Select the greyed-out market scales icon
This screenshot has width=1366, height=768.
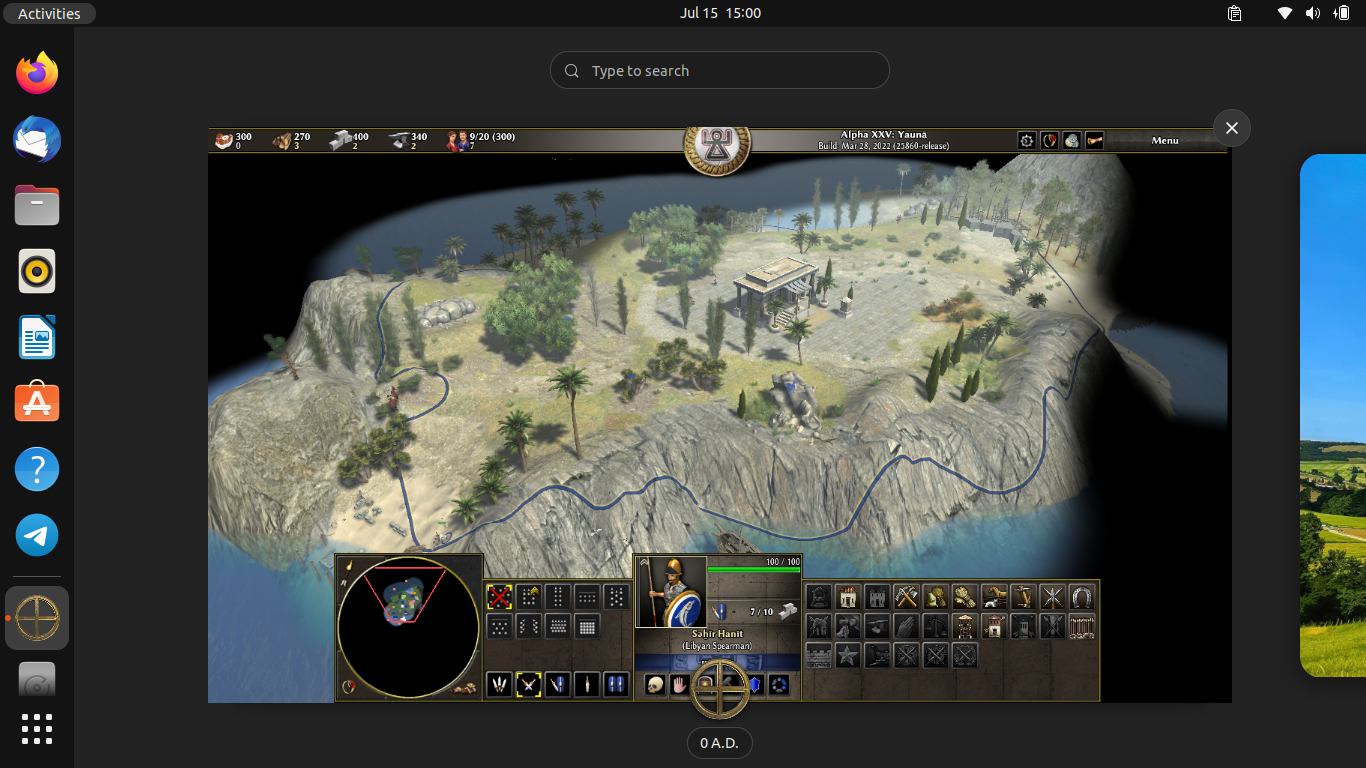936,626
